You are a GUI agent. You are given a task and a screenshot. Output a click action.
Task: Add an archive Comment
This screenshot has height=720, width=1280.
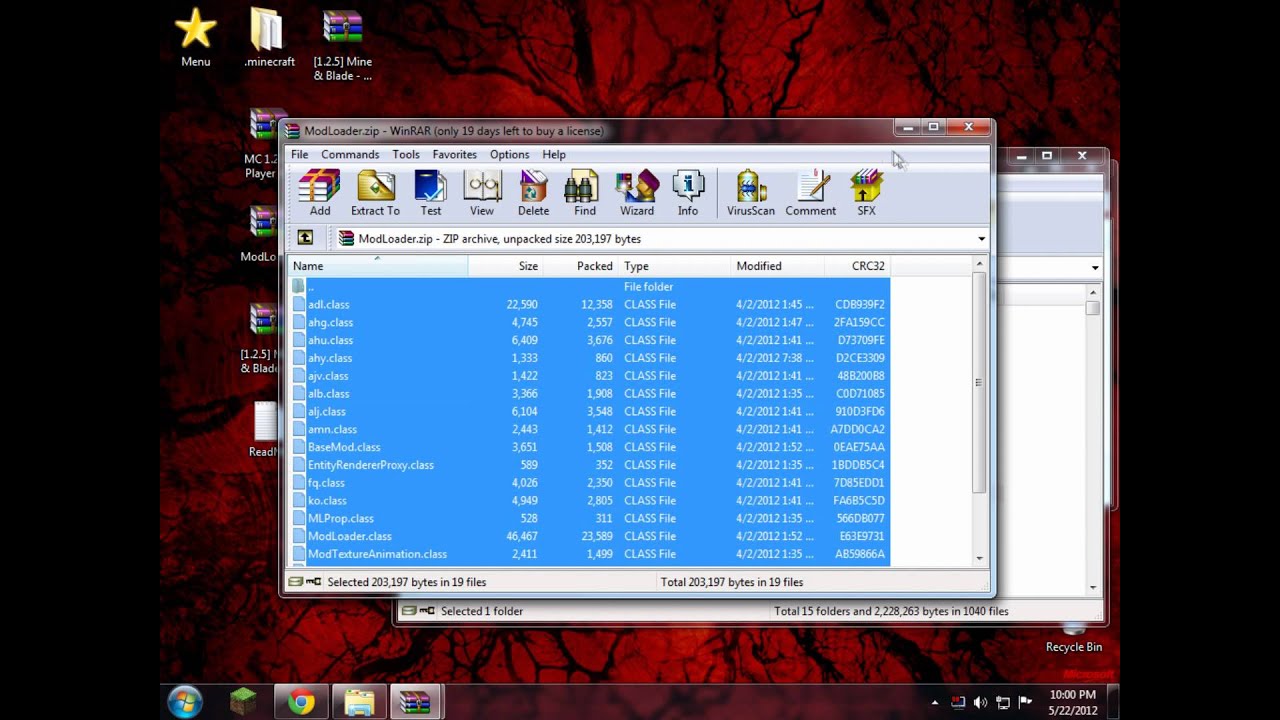(x=811, y=193)
